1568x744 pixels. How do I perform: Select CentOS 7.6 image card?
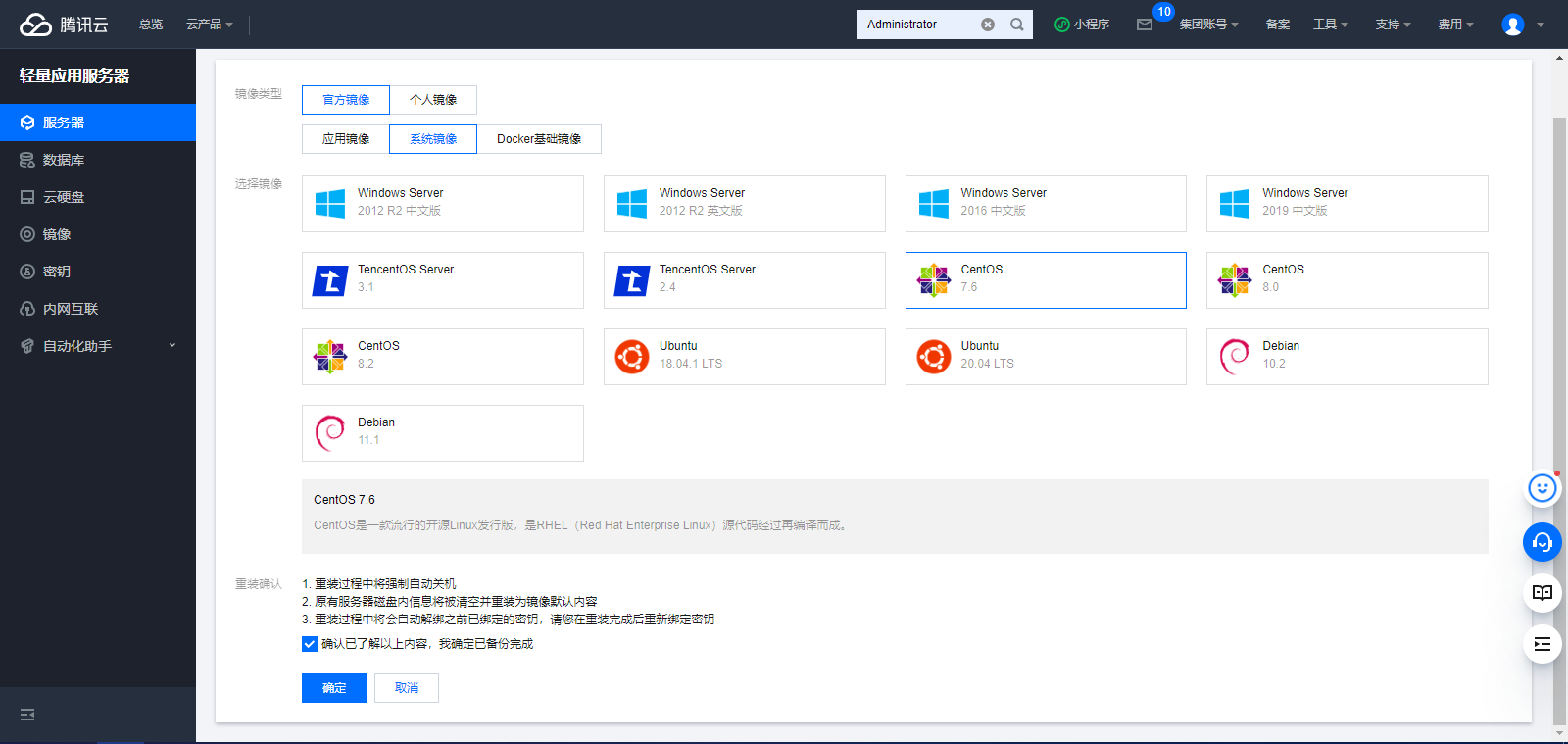click(1046, 280)
